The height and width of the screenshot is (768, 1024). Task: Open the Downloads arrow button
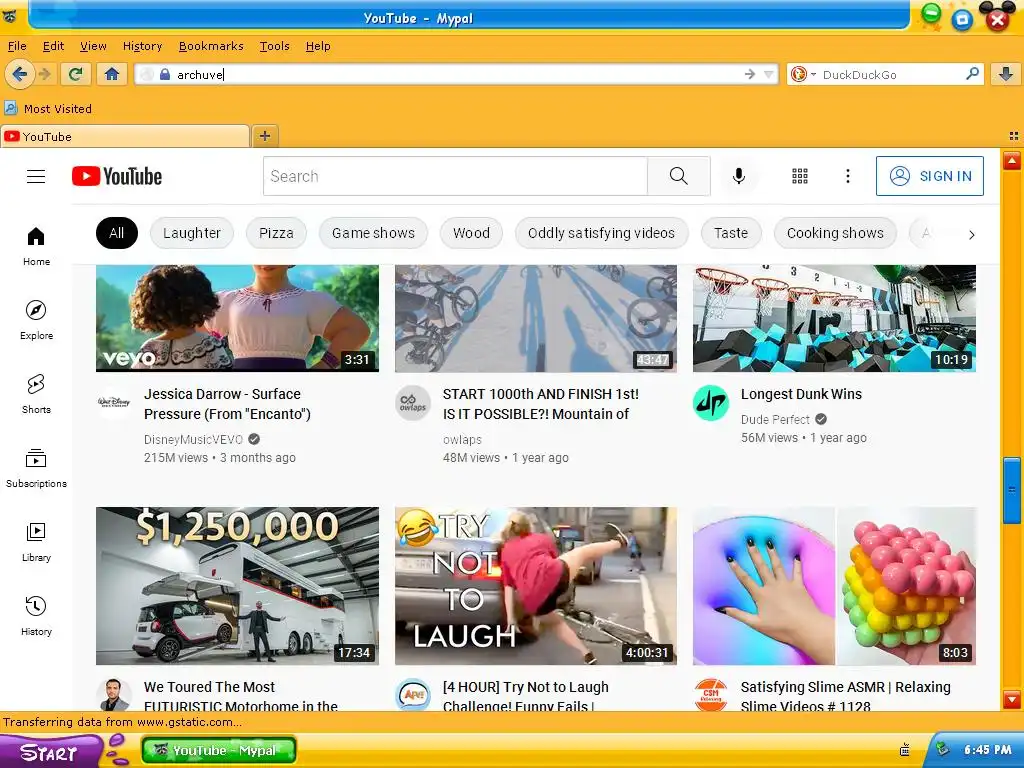[1006, 74]
